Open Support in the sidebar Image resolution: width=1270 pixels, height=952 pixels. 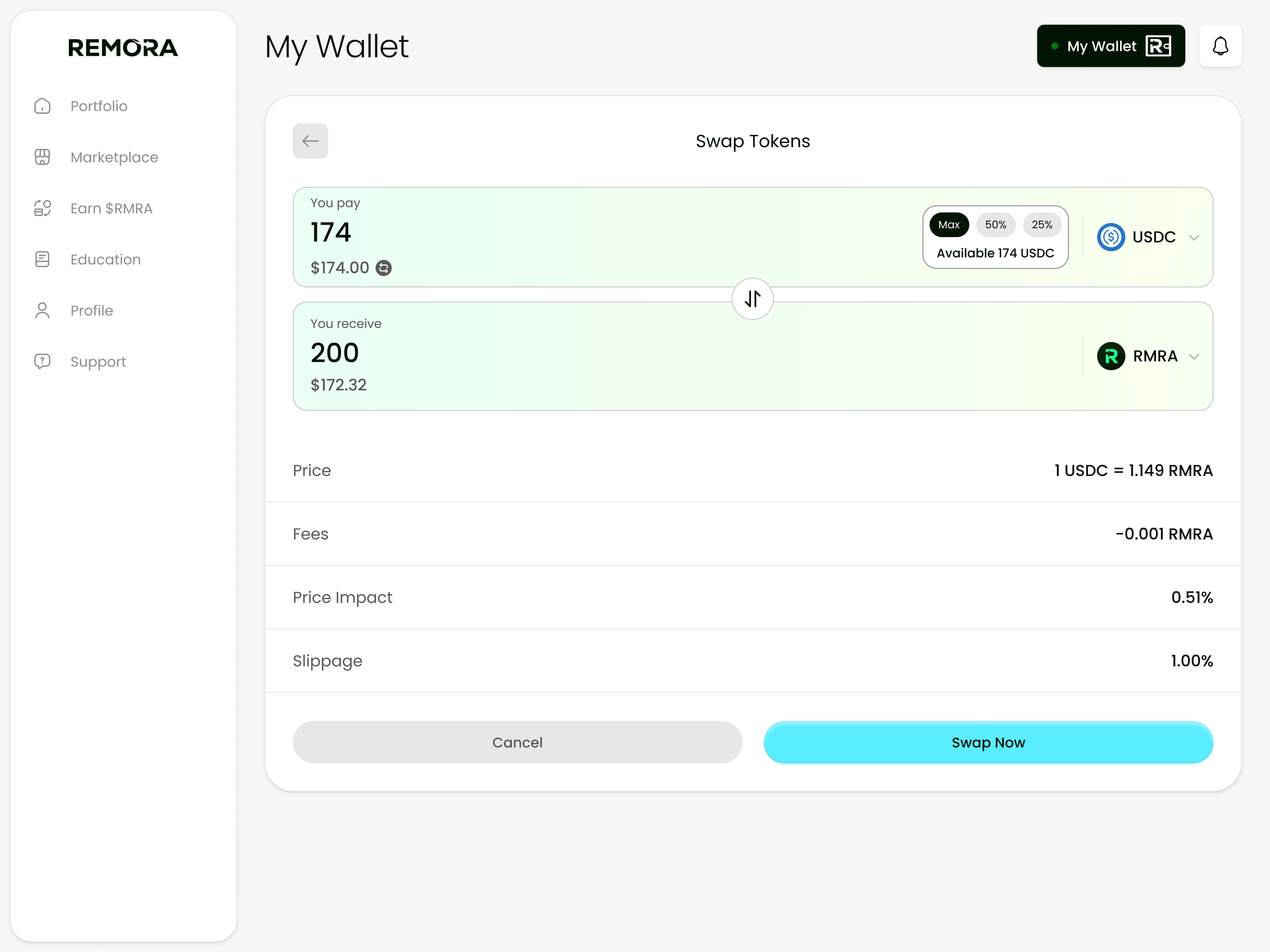pos(98,362)
